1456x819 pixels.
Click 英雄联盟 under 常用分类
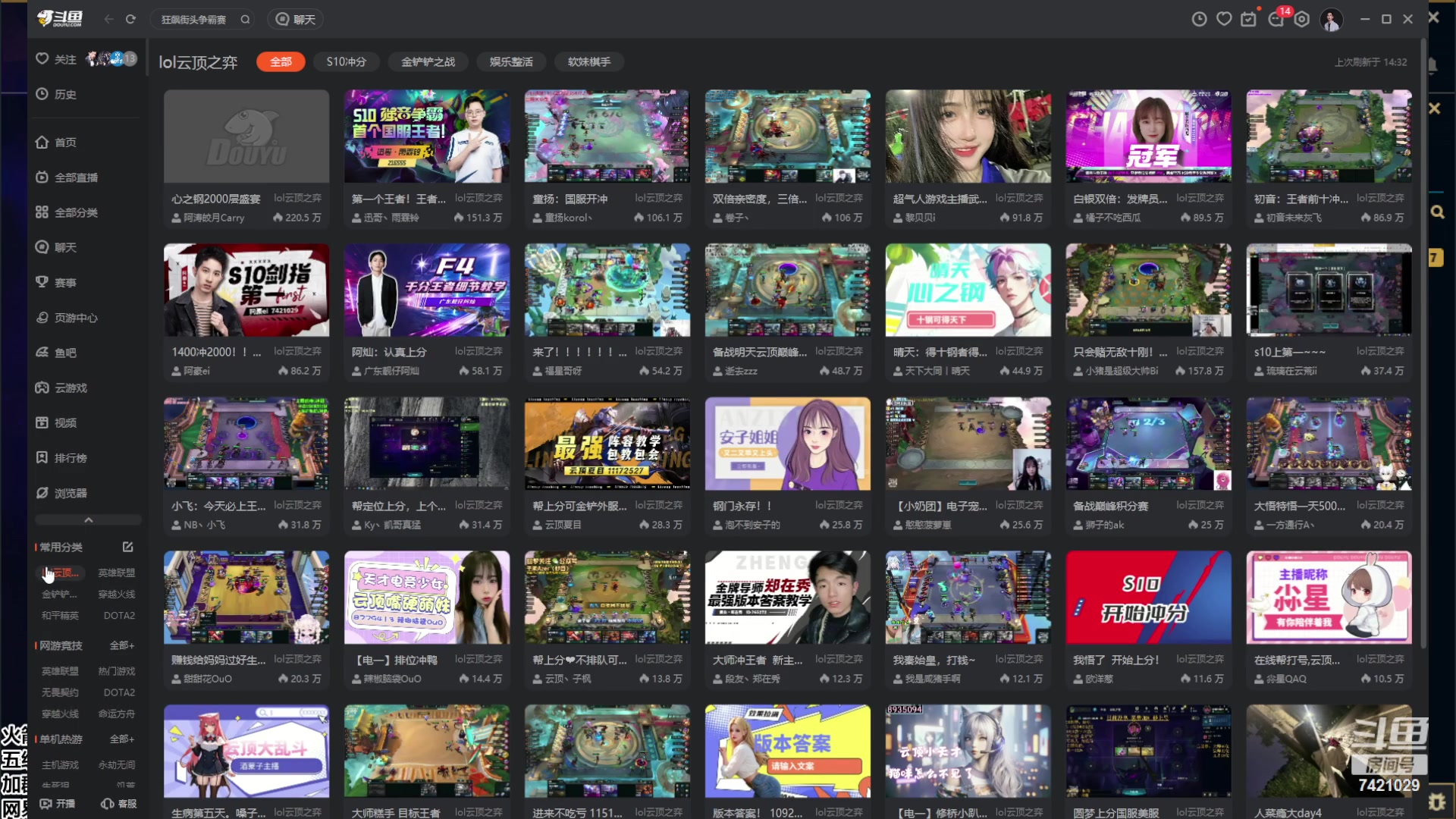[116, 573]
